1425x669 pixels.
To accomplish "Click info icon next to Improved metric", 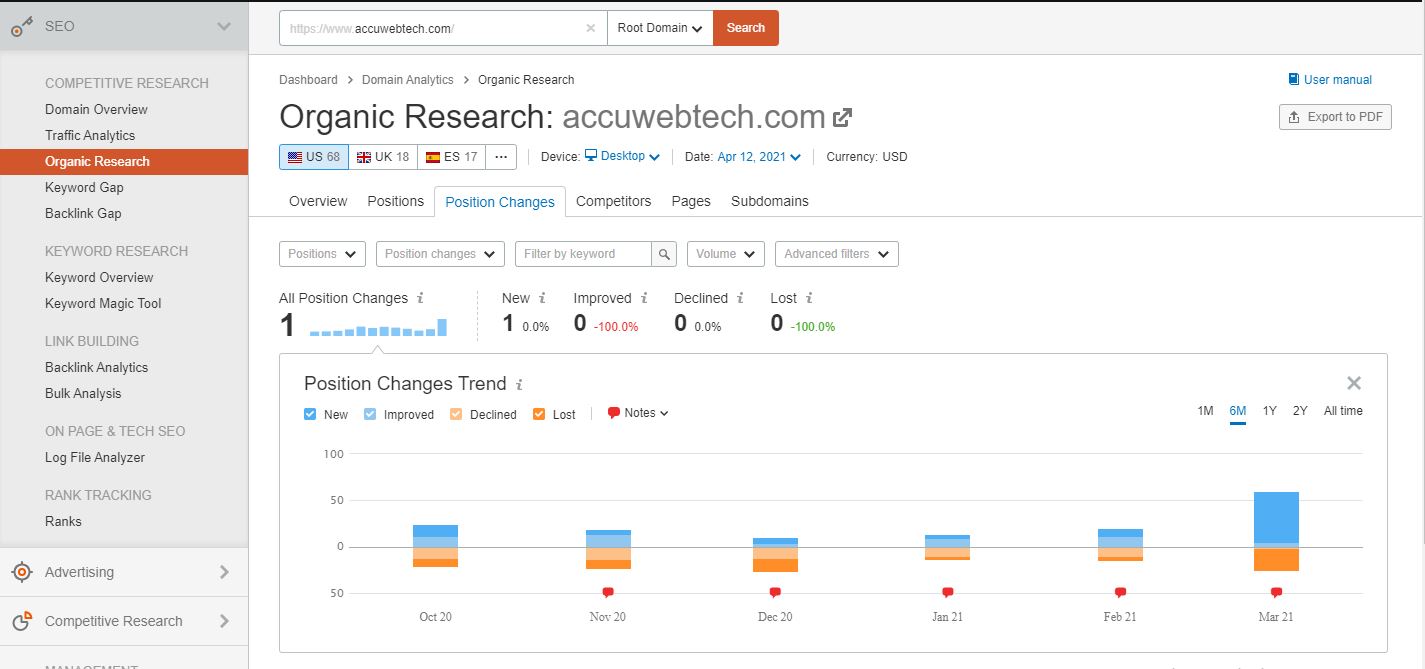I will click(644, 298).
